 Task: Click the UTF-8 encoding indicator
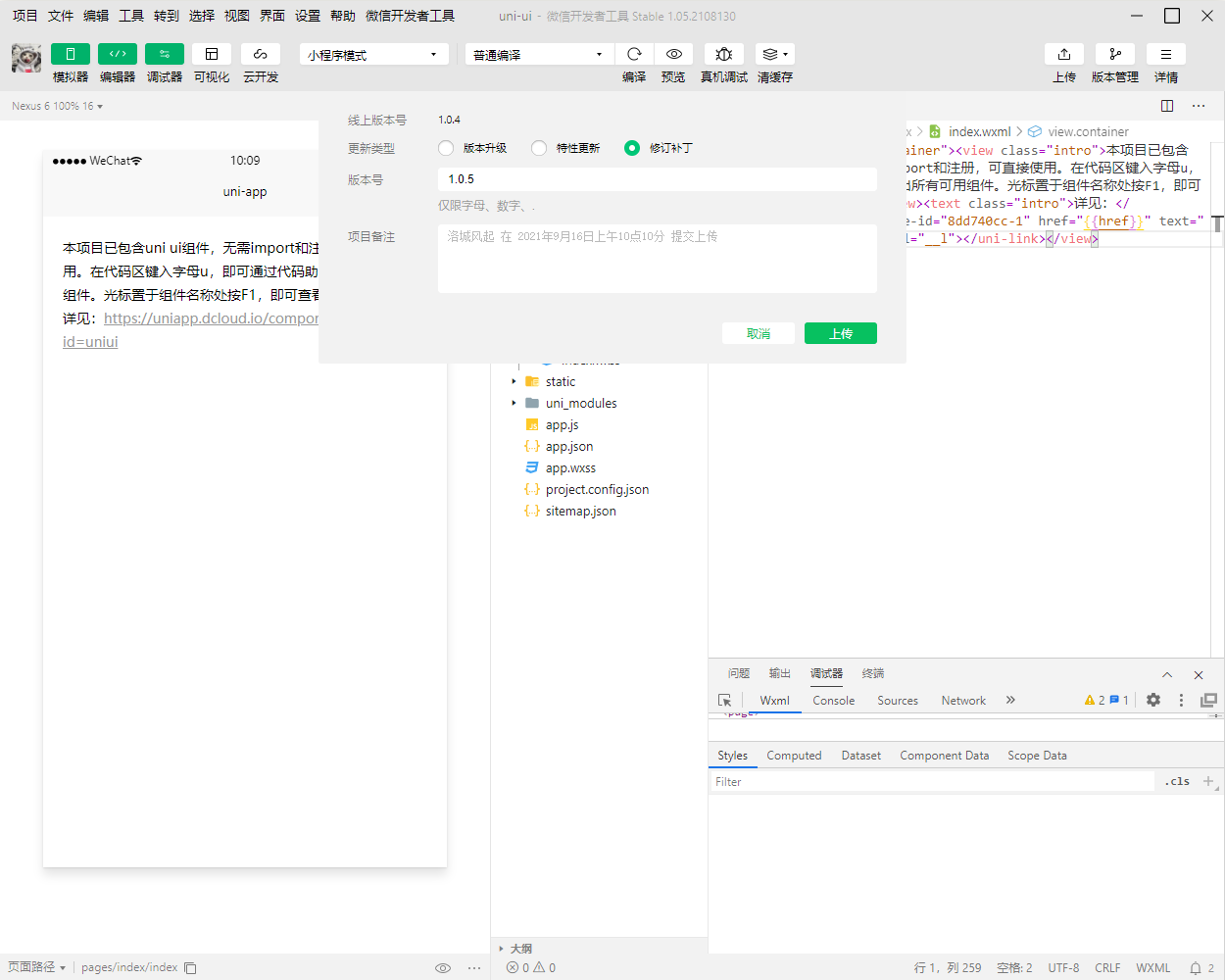(x=1063, y=968)
